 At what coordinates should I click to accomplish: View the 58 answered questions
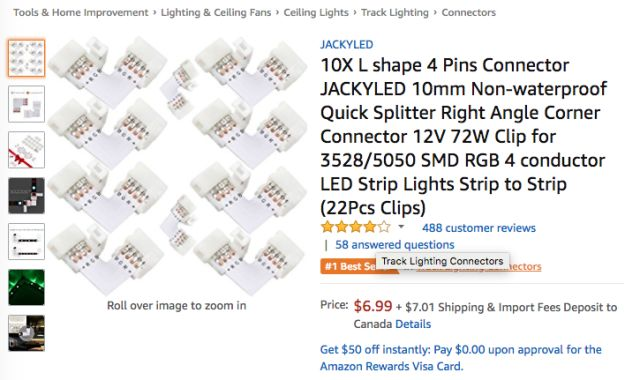pos(395,244)
